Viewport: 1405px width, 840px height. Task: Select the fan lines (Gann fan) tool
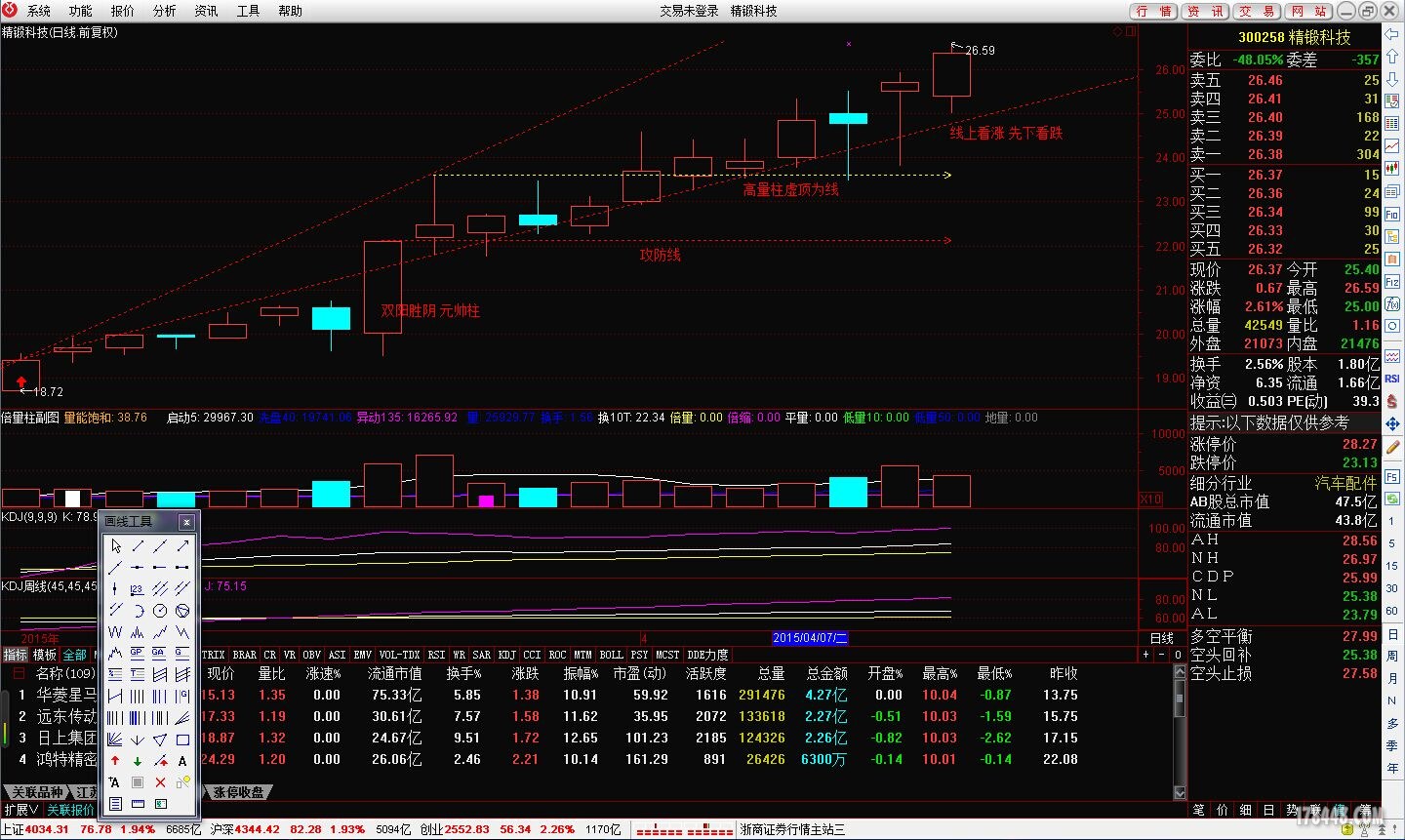115,740
